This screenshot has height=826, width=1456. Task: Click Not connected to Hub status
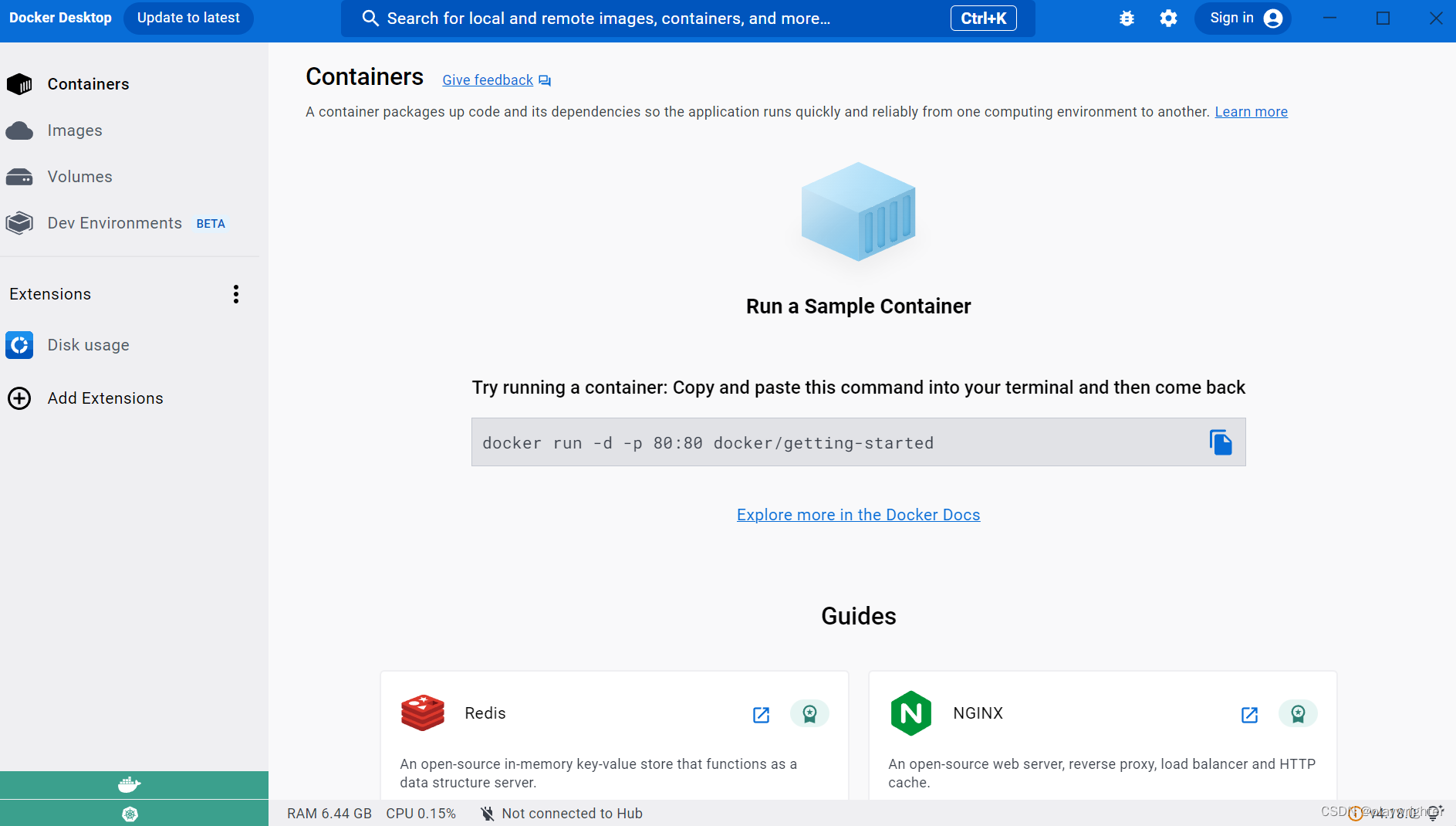(x=561, y=814)
